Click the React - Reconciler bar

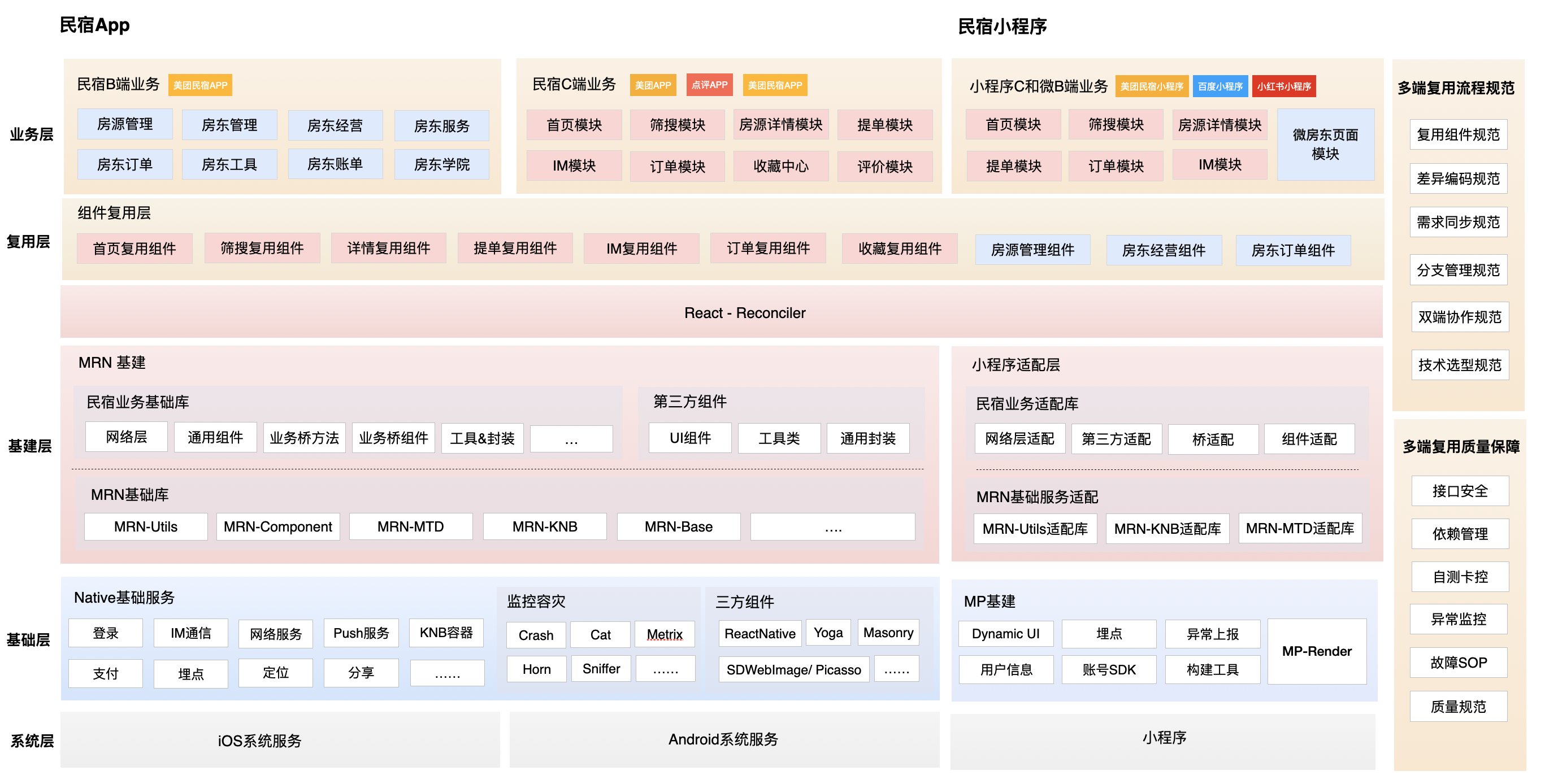[x=744, y=312]
